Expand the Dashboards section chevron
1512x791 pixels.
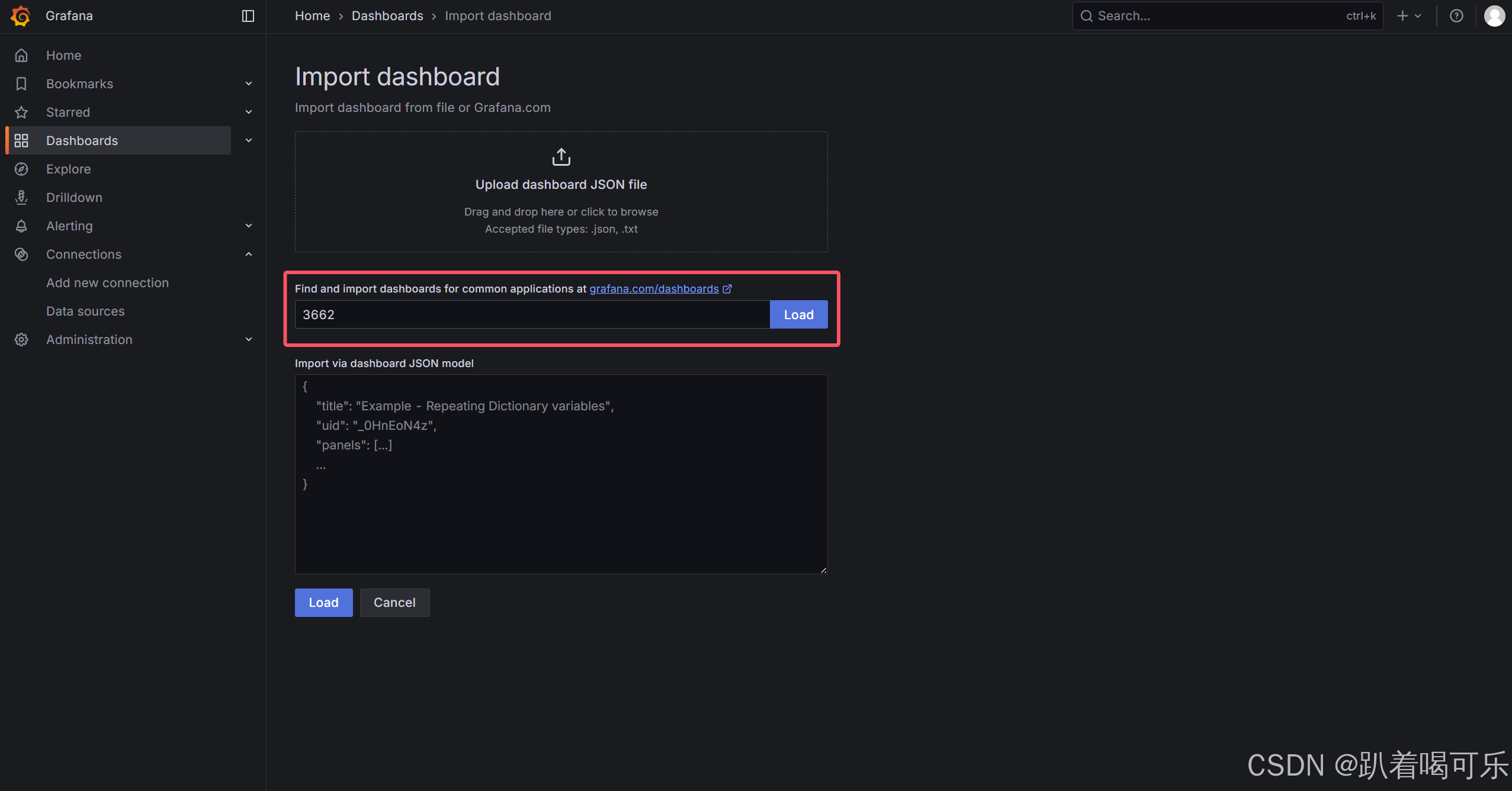249,140
